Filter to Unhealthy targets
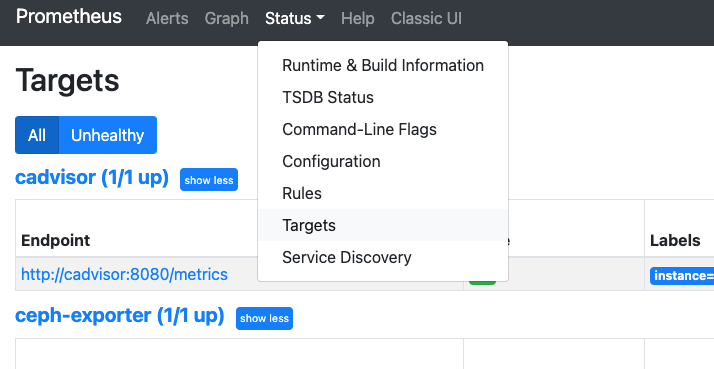 (x=108, y=135)
